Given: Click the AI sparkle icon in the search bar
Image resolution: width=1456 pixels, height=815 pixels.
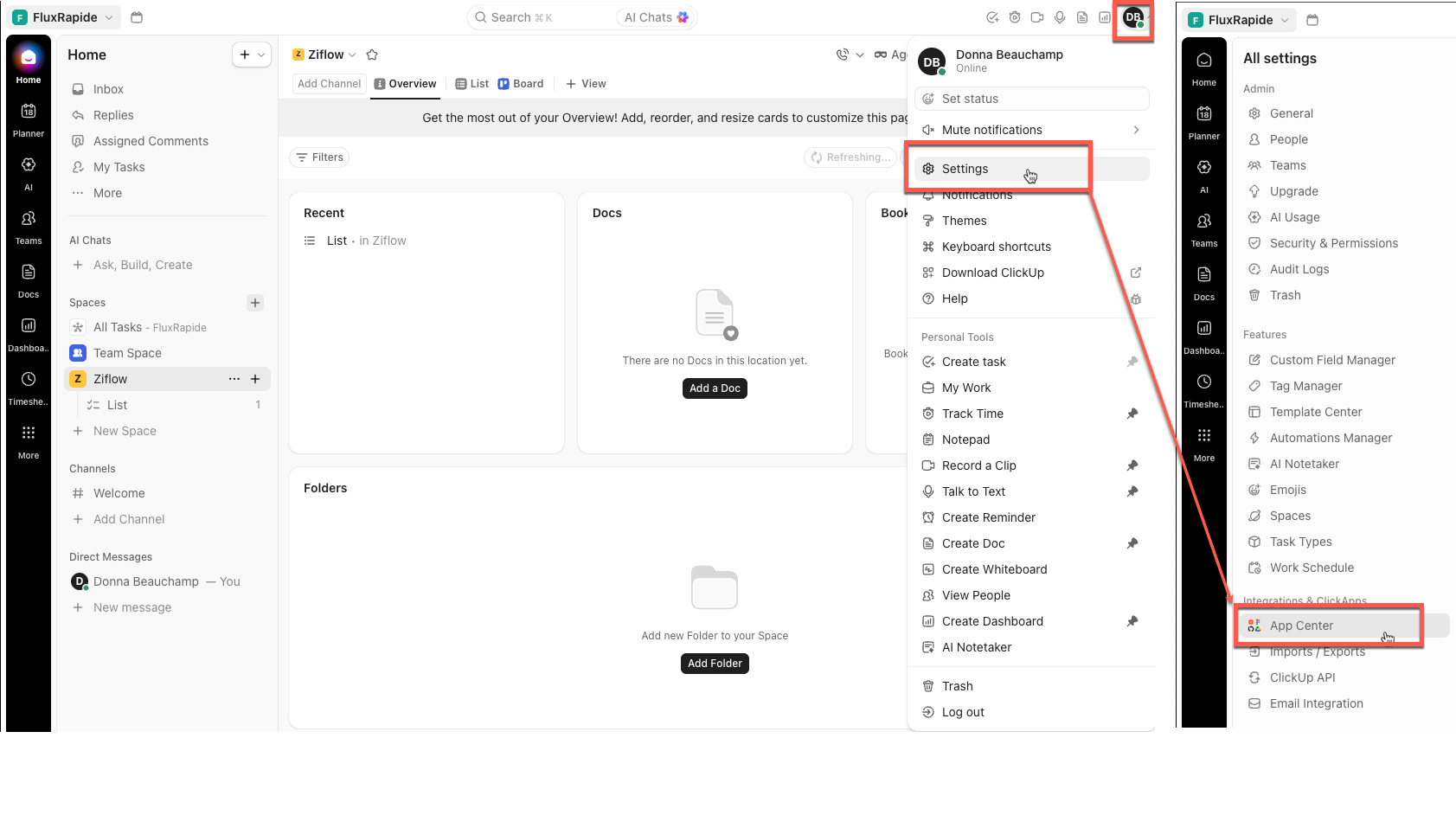Looking at the screenshot, I should click(x=683, y=17).
